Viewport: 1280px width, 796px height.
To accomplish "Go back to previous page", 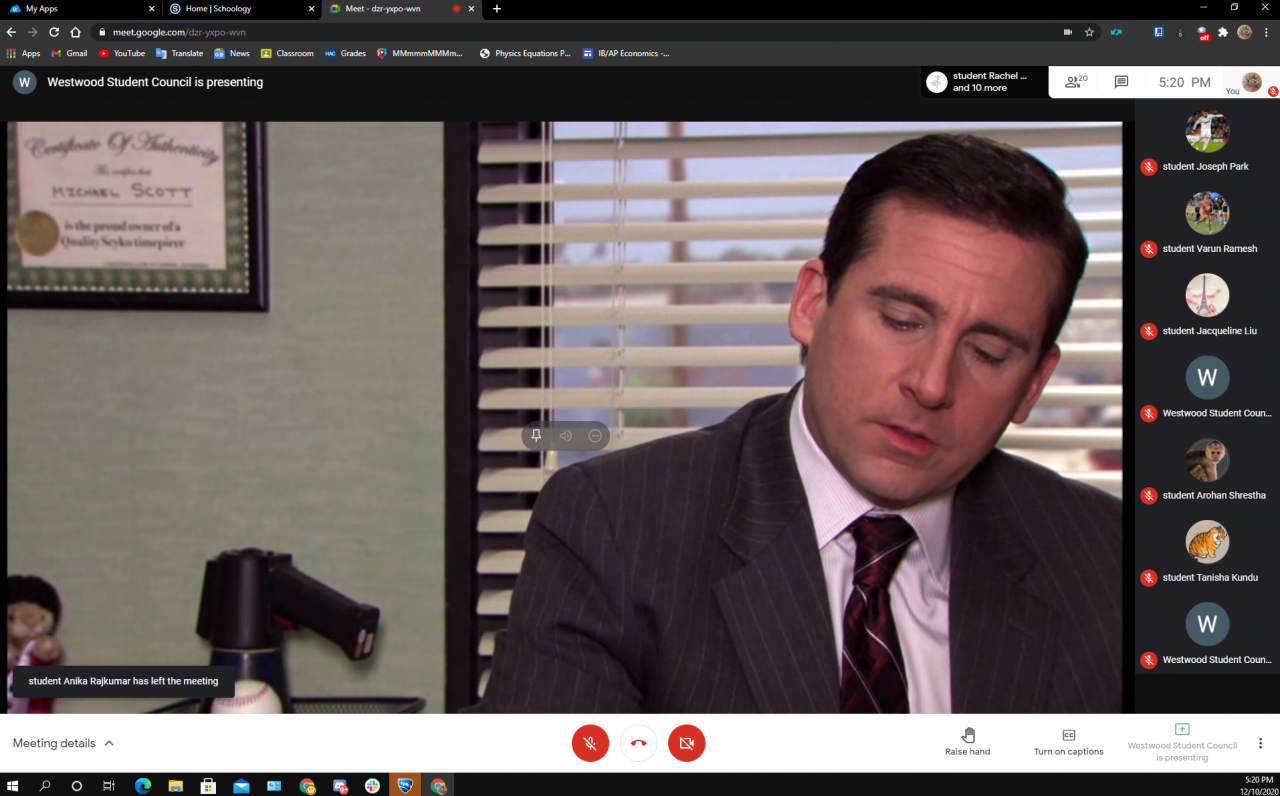I will point(12,32).
